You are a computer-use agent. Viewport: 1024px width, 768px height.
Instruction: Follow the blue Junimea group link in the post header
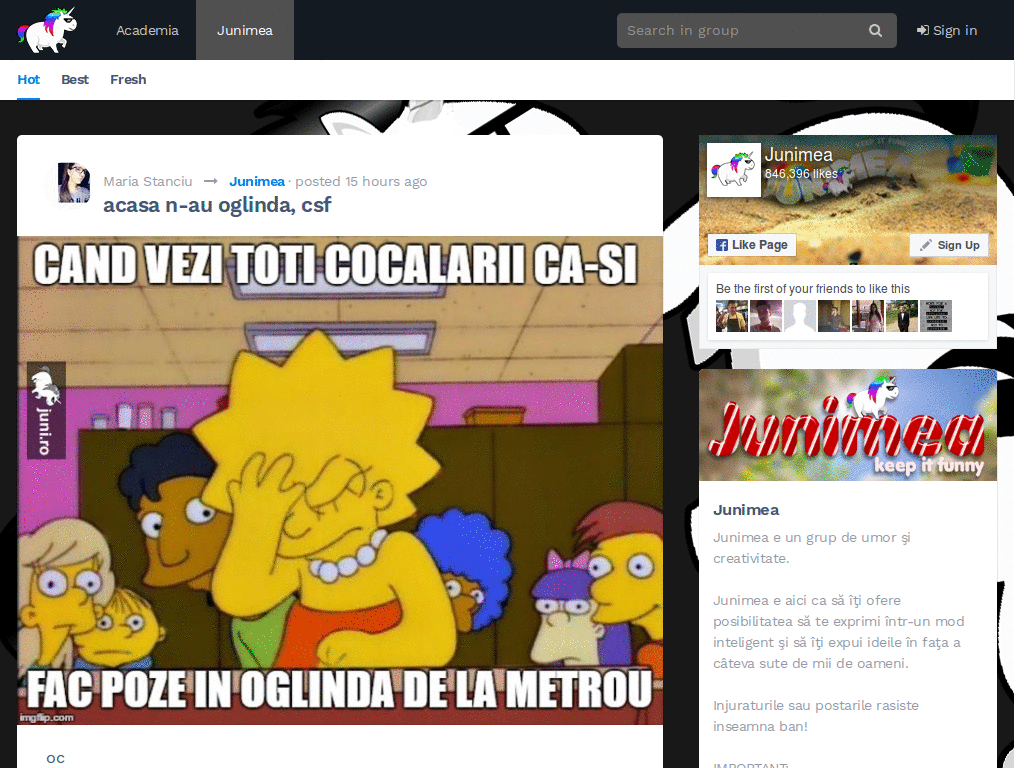(x=257, y=182)
